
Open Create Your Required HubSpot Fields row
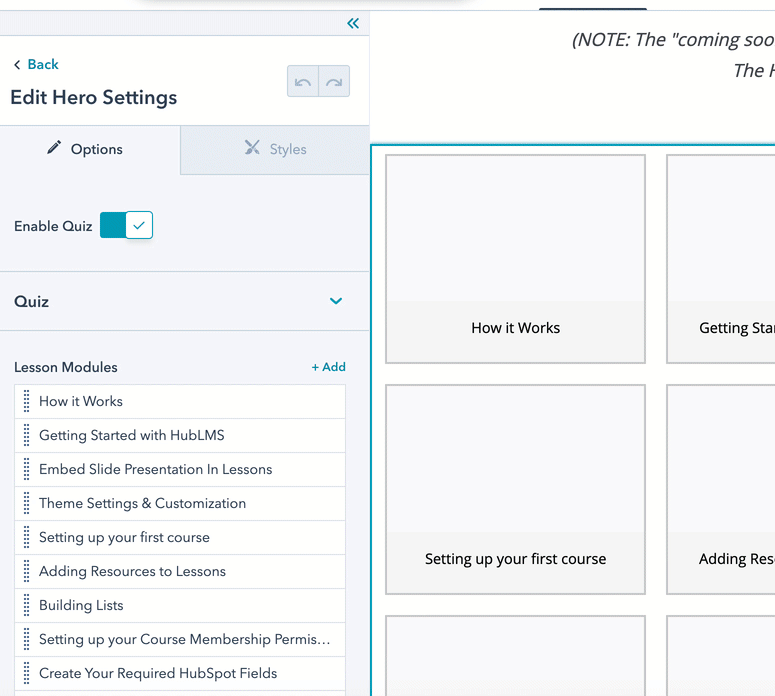point(180,673)
